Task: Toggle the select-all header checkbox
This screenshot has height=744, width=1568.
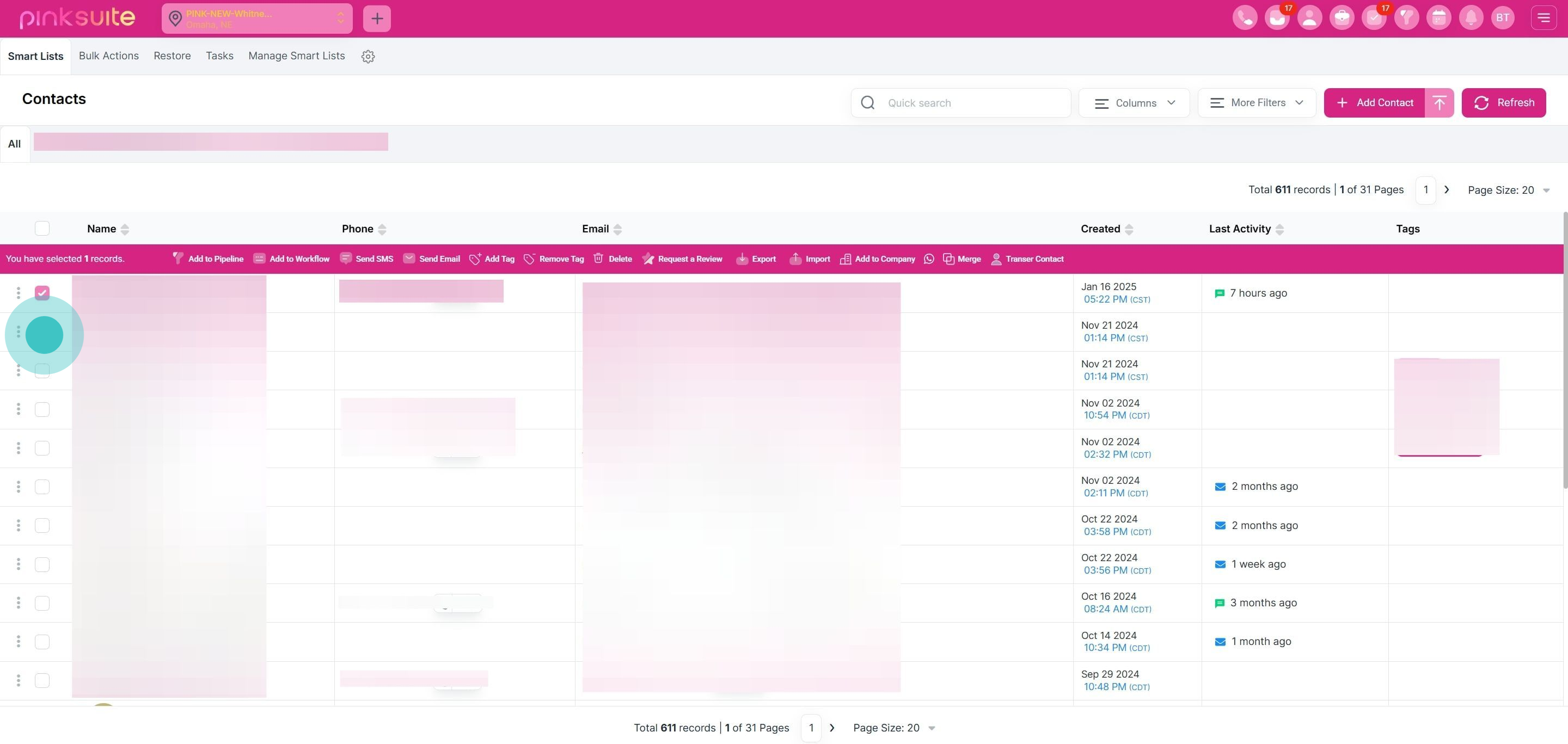Action: click(x=42, y=229)
